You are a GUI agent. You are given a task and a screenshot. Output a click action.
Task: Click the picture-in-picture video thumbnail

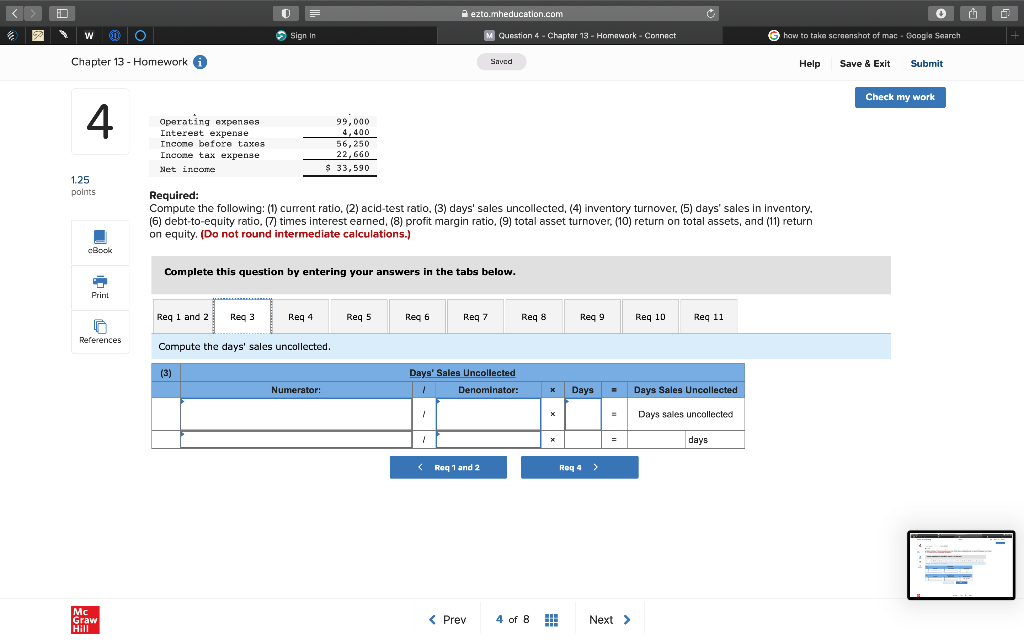click(961, 565)
